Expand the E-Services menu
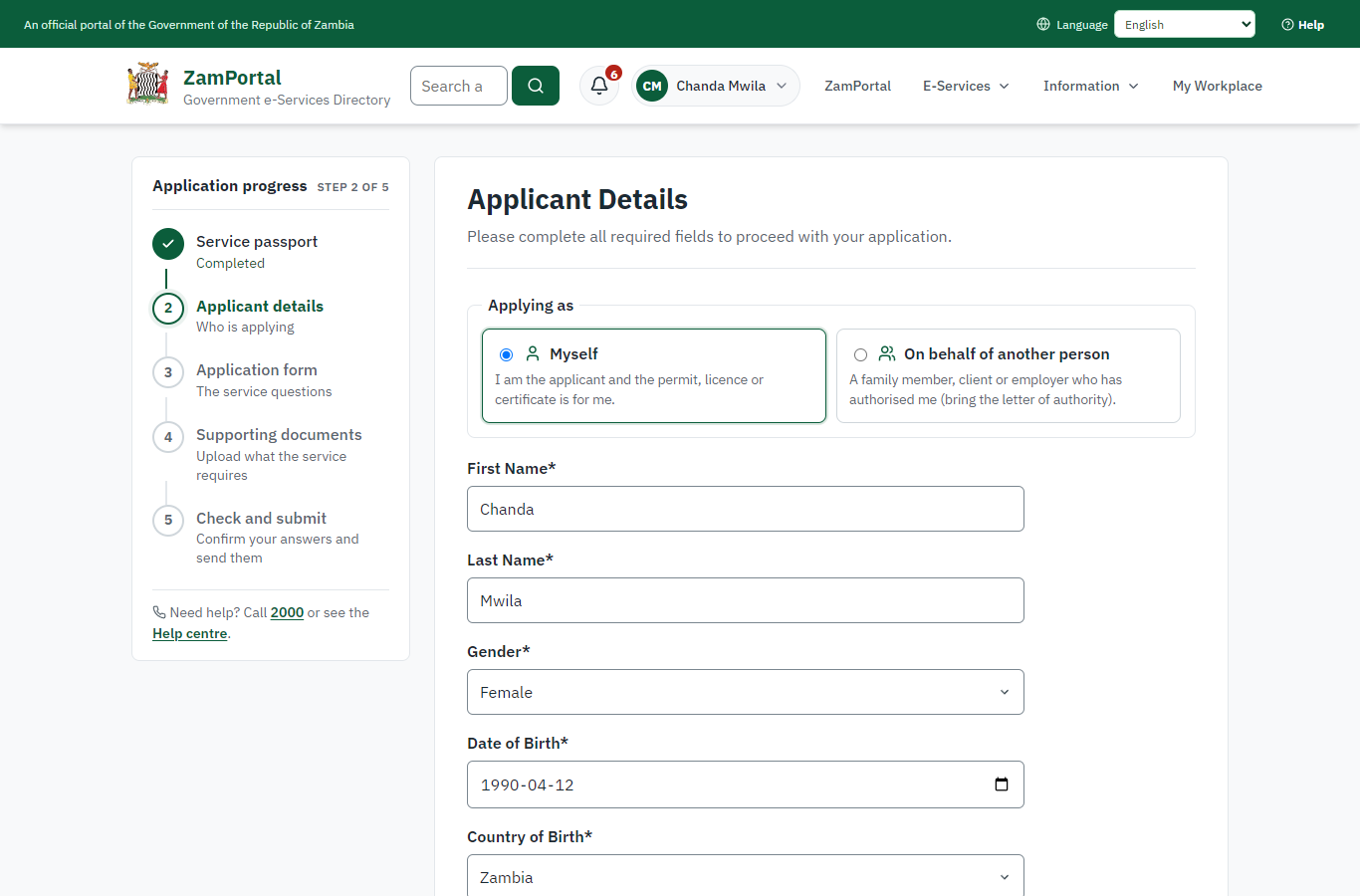Viewport: 1360px width, 896px height. tap(966, 86)
